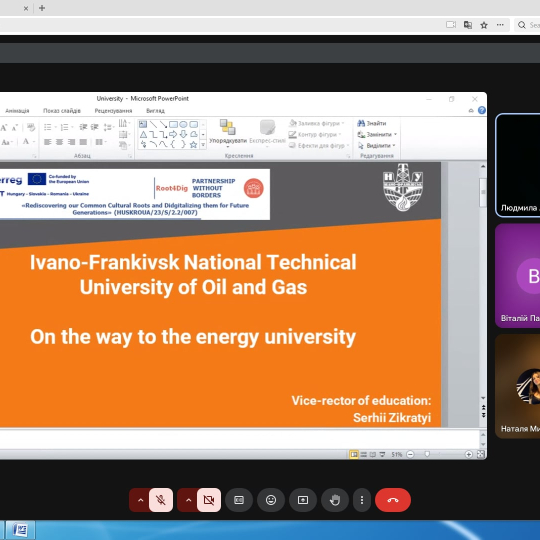540x540 pixels.
Task: Leave the call with red hang-up button
Action: pos(393,500)
